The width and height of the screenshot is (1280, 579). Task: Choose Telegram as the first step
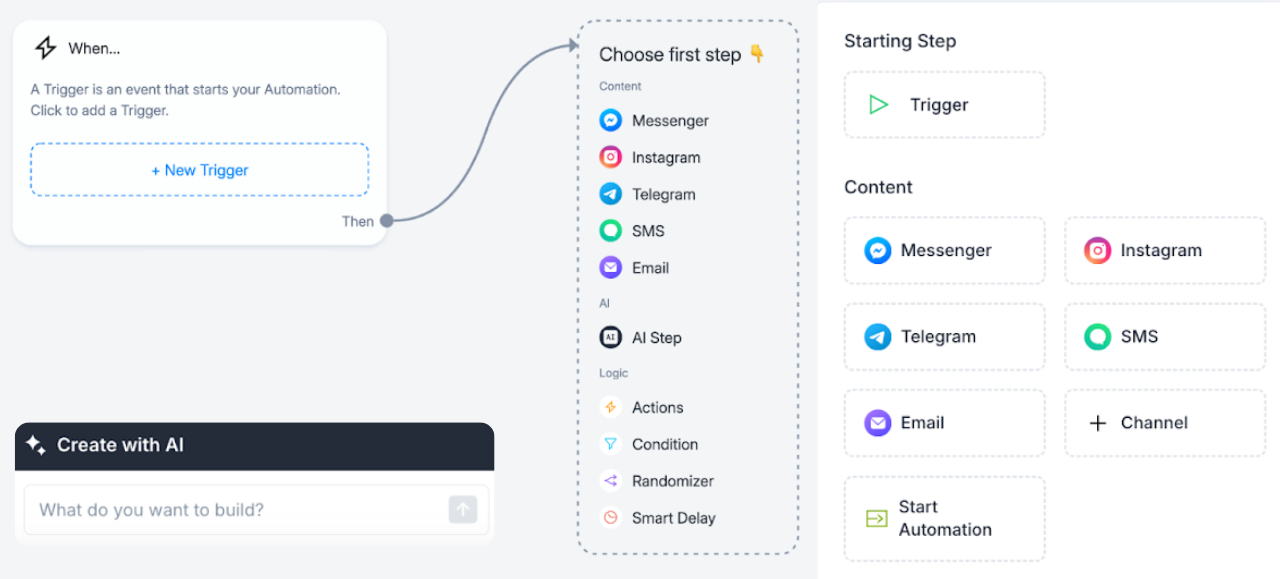pyautogui.click(x=610, y=194)
